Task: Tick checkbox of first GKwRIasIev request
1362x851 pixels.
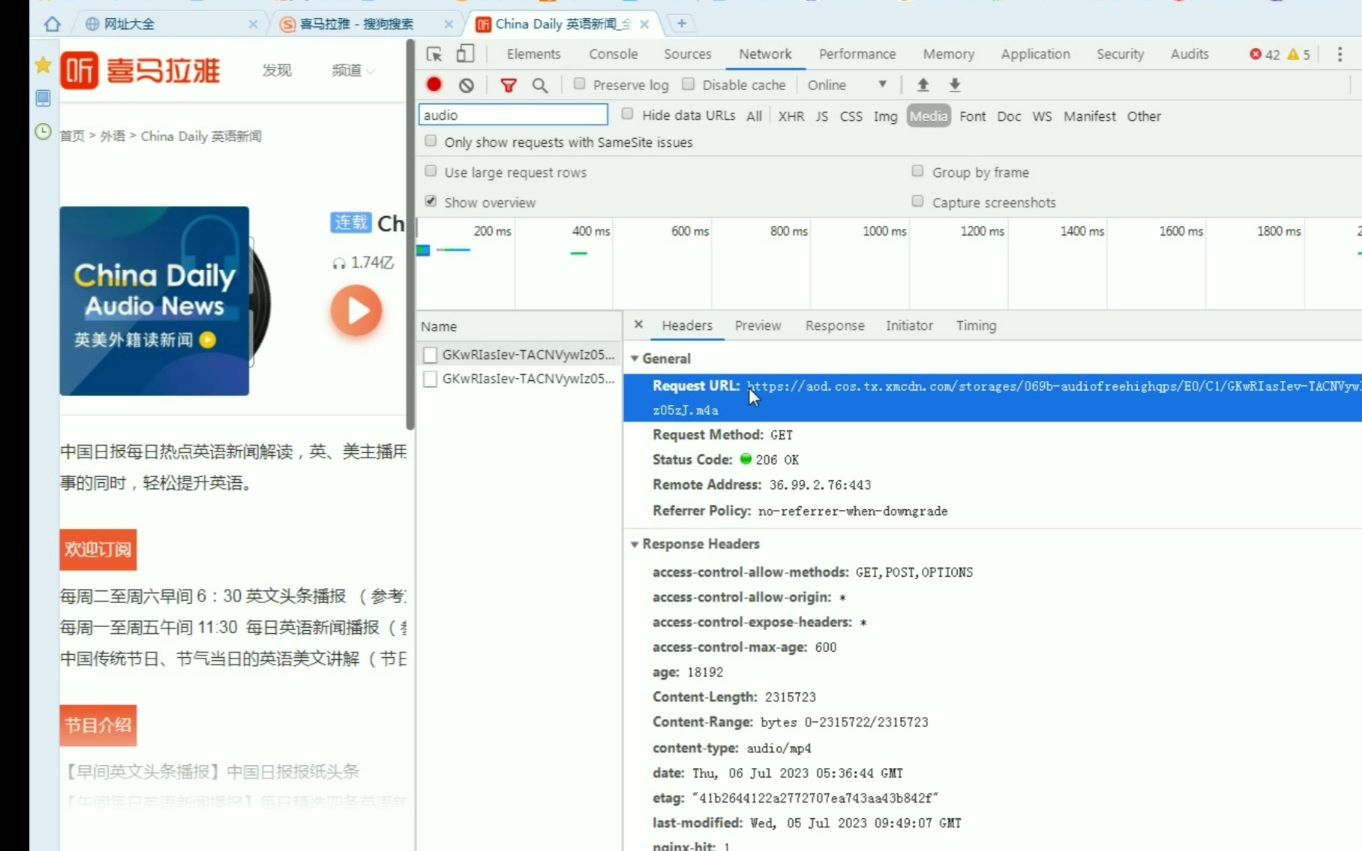Action: [x=430, y=354]
